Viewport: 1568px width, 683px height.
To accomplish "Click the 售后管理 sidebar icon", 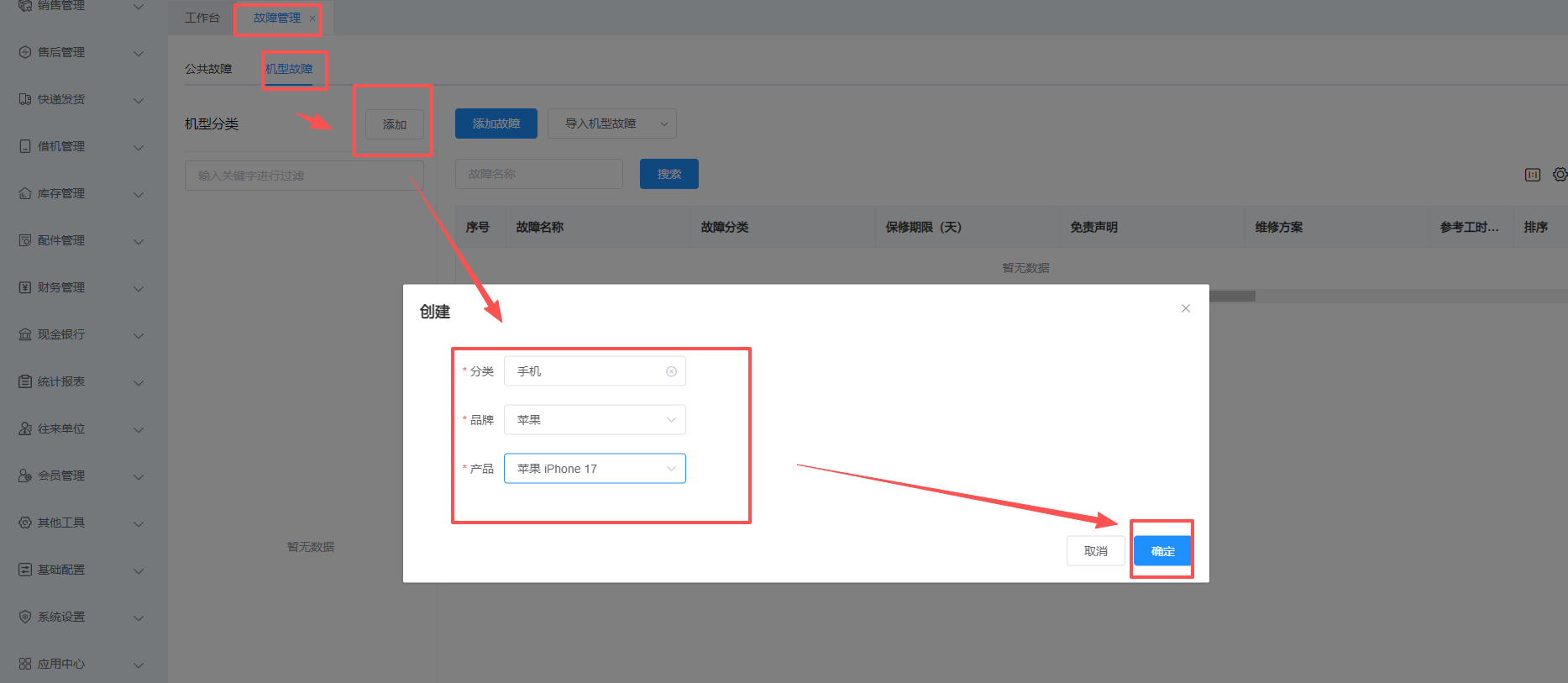I will pos(25,52).
